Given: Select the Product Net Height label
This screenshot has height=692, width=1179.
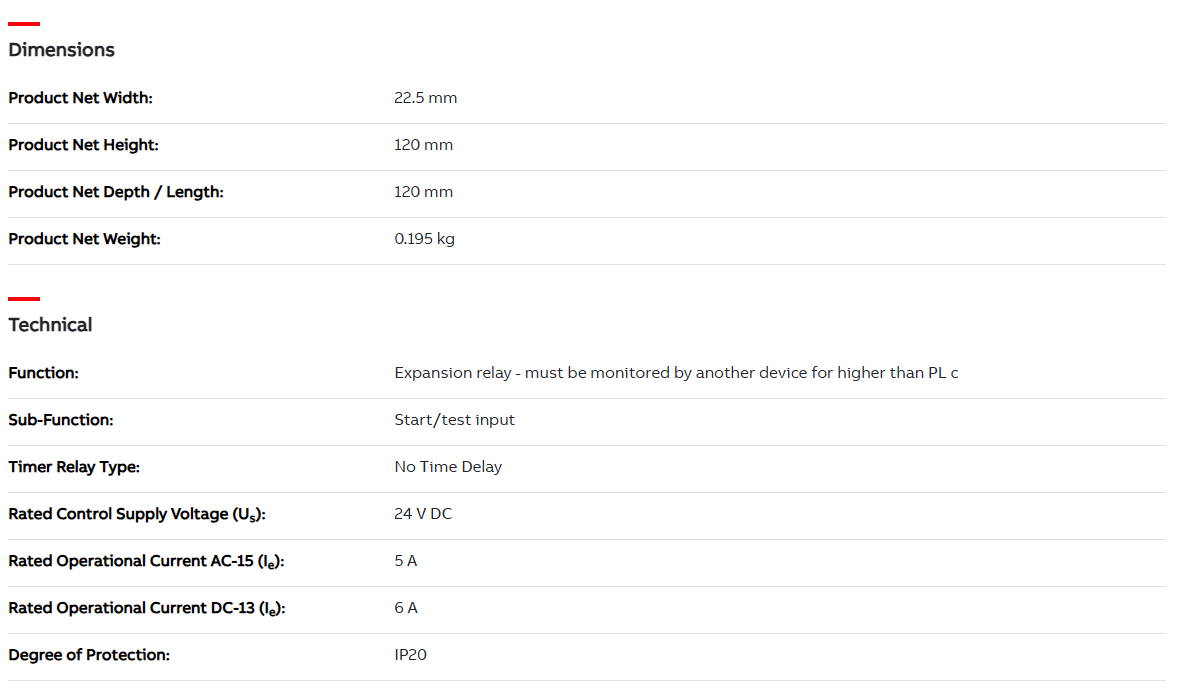Looking at the screenshot, I should [x=83, y=144].
